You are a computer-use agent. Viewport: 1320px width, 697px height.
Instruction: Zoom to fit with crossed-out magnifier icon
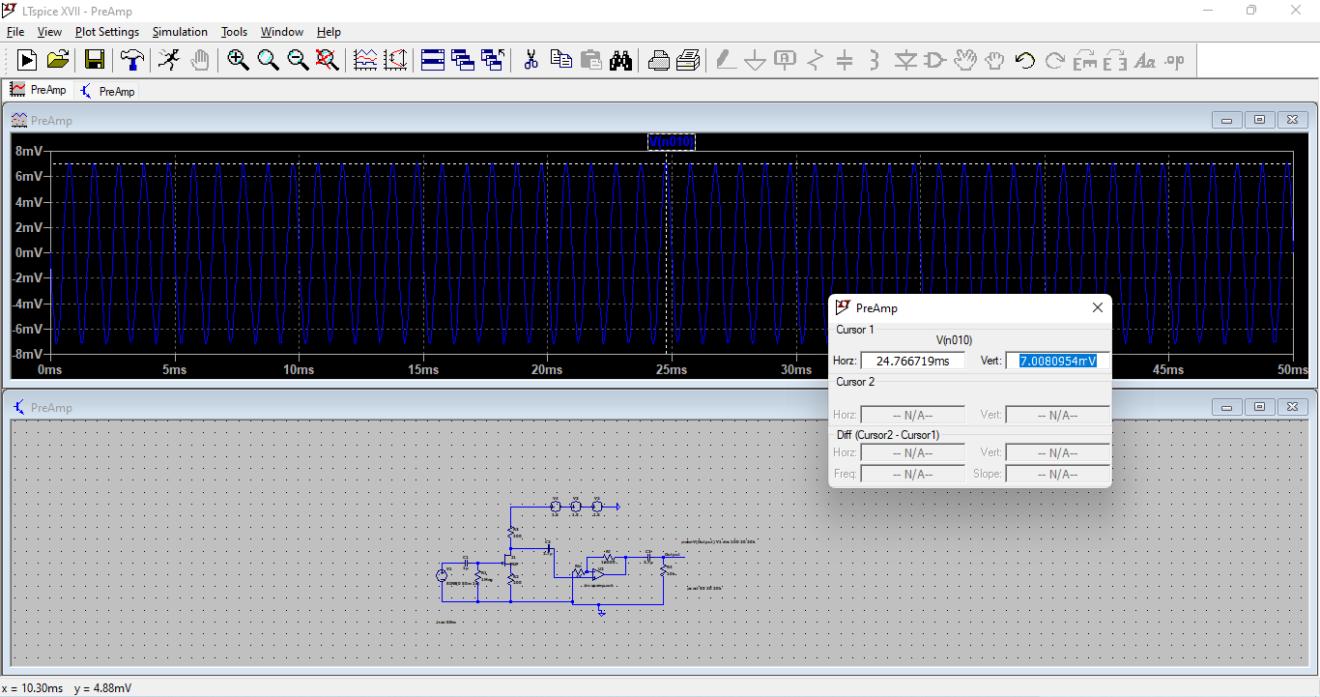click(328, 60)
